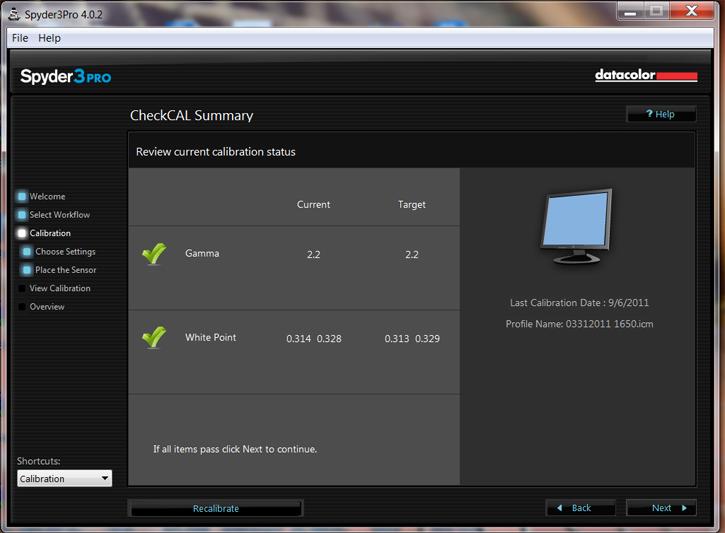Select the Welcome step in sidebar

(x=47, y=196)
